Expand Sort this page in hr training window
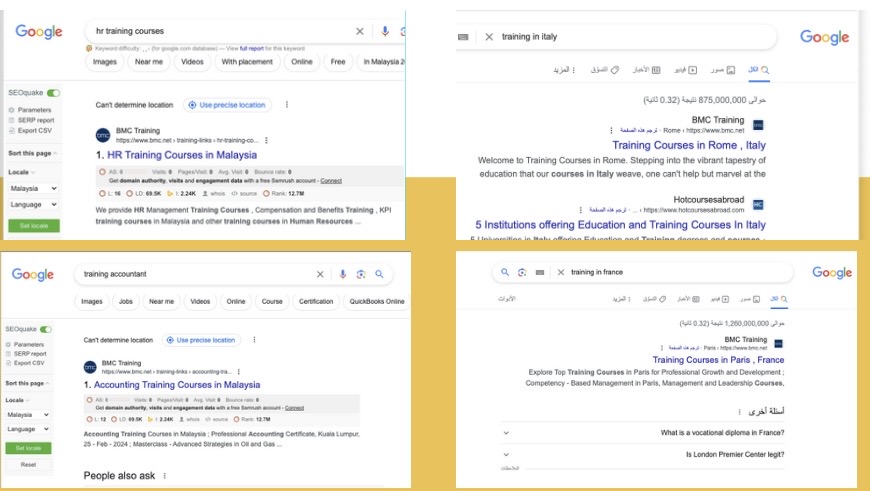 33,153
